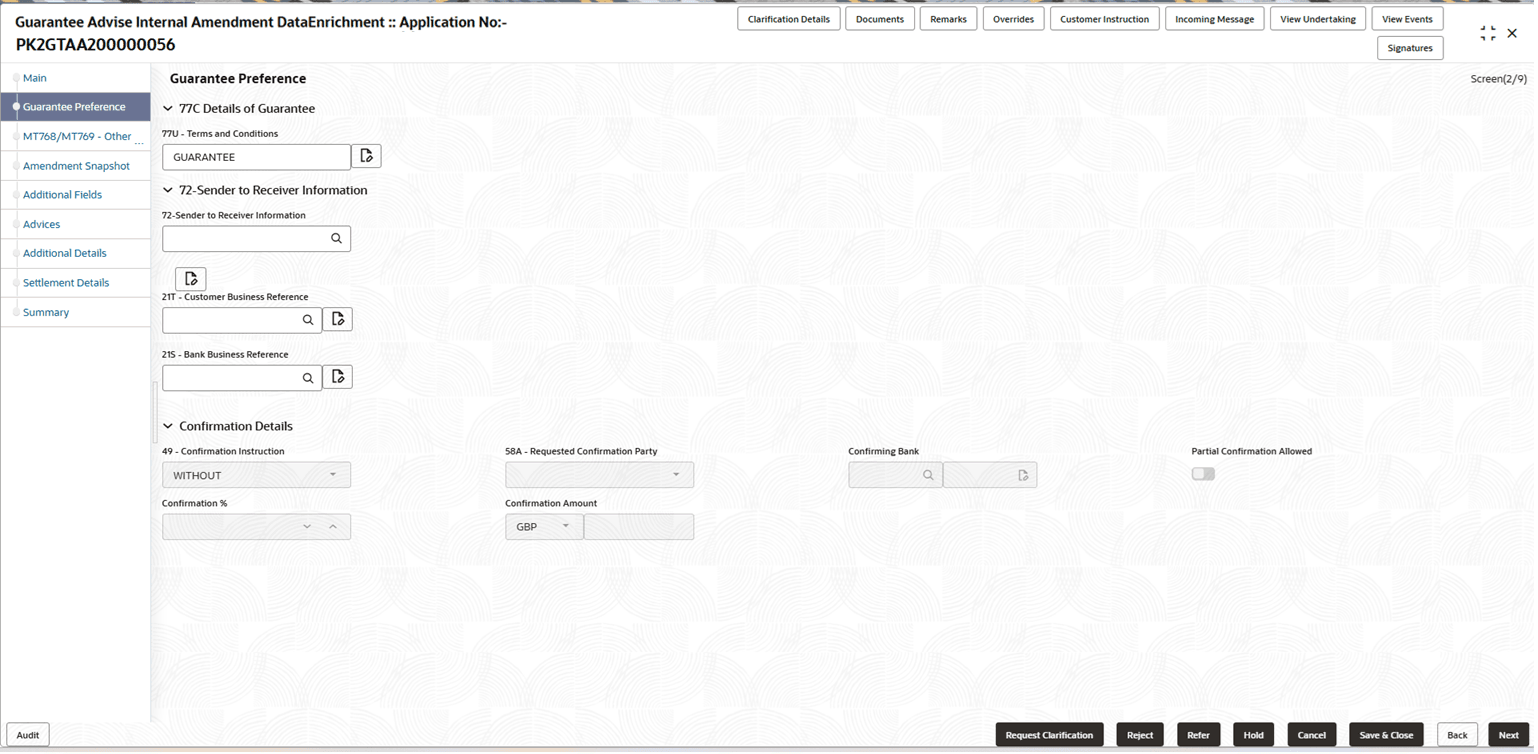Viewport: 1538px width, 754px height.
Task: Go to the Advices section
Action: point(41,224)
